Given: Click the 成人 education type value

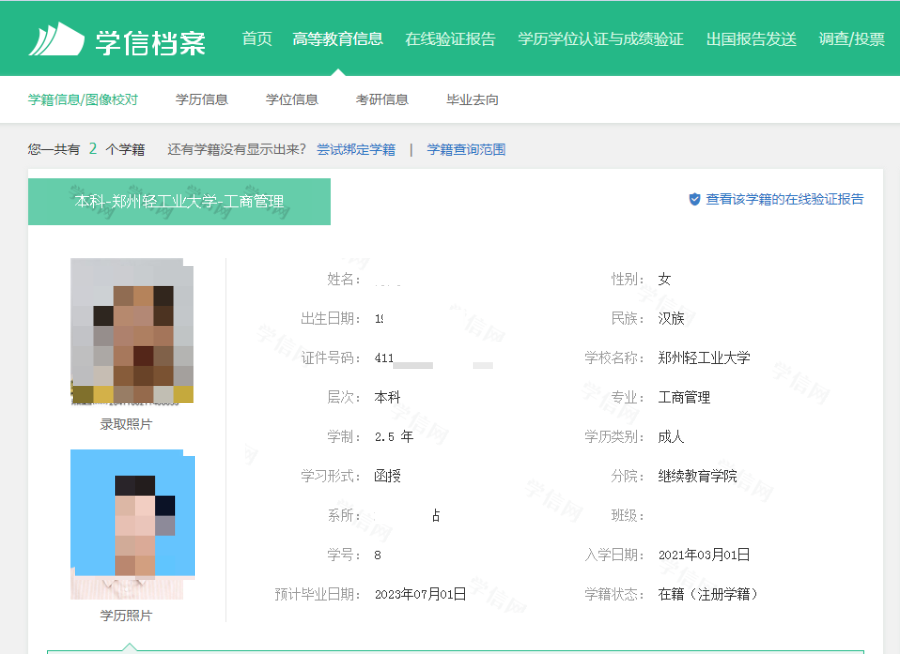Looking at the screenshot, I should pos(671,437).
